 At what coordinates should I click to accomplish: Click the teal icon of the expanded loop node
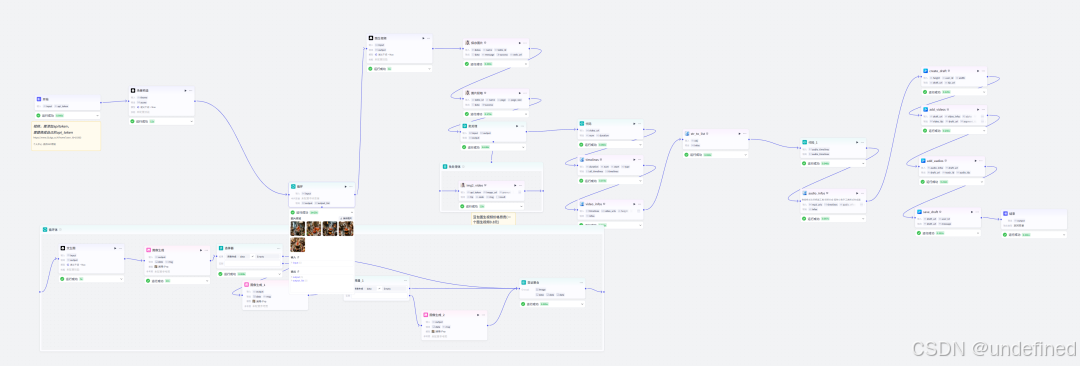293,186
